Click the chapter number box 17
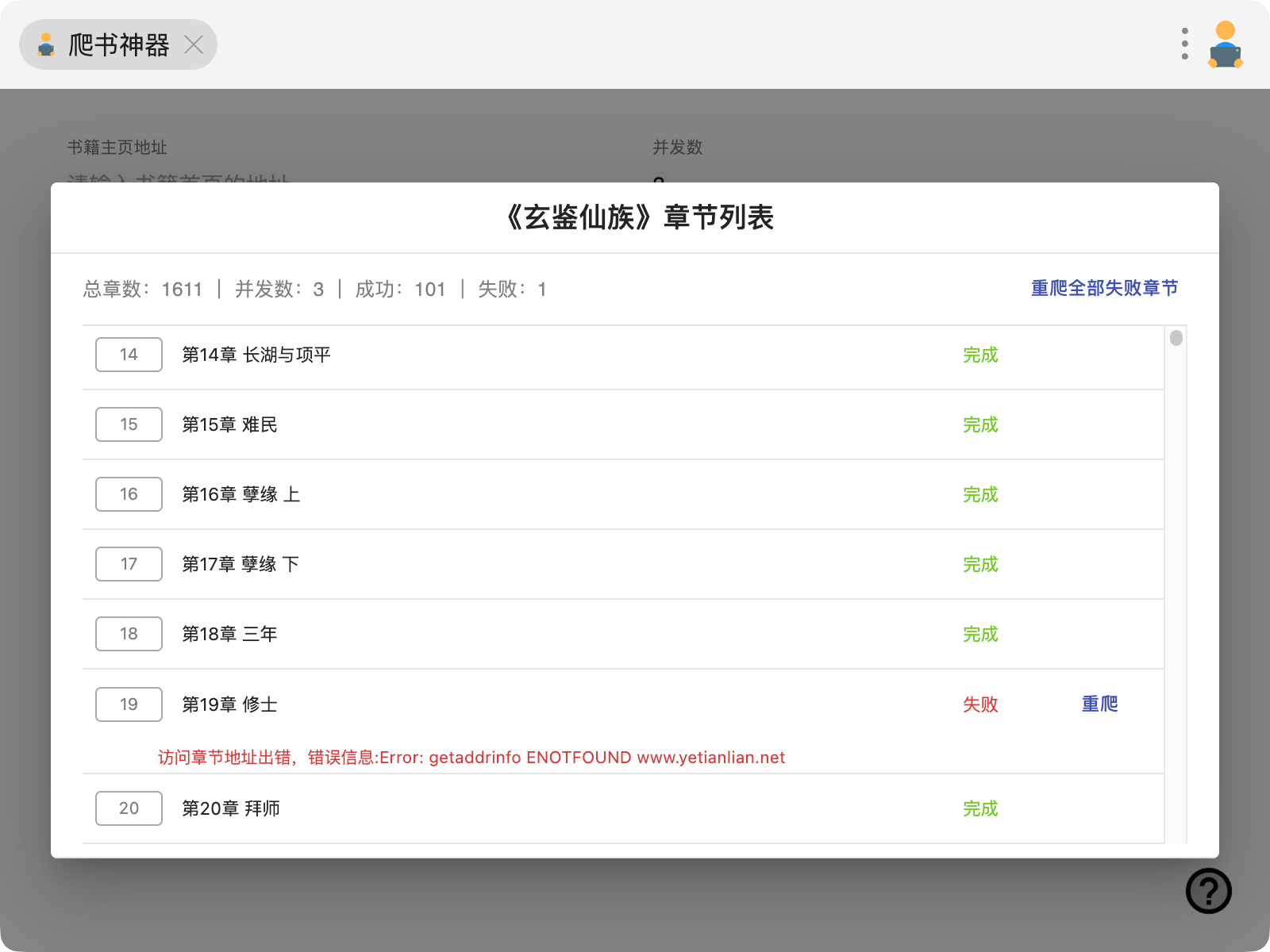Screen dimensions: 1270x952 click(129, 564)
